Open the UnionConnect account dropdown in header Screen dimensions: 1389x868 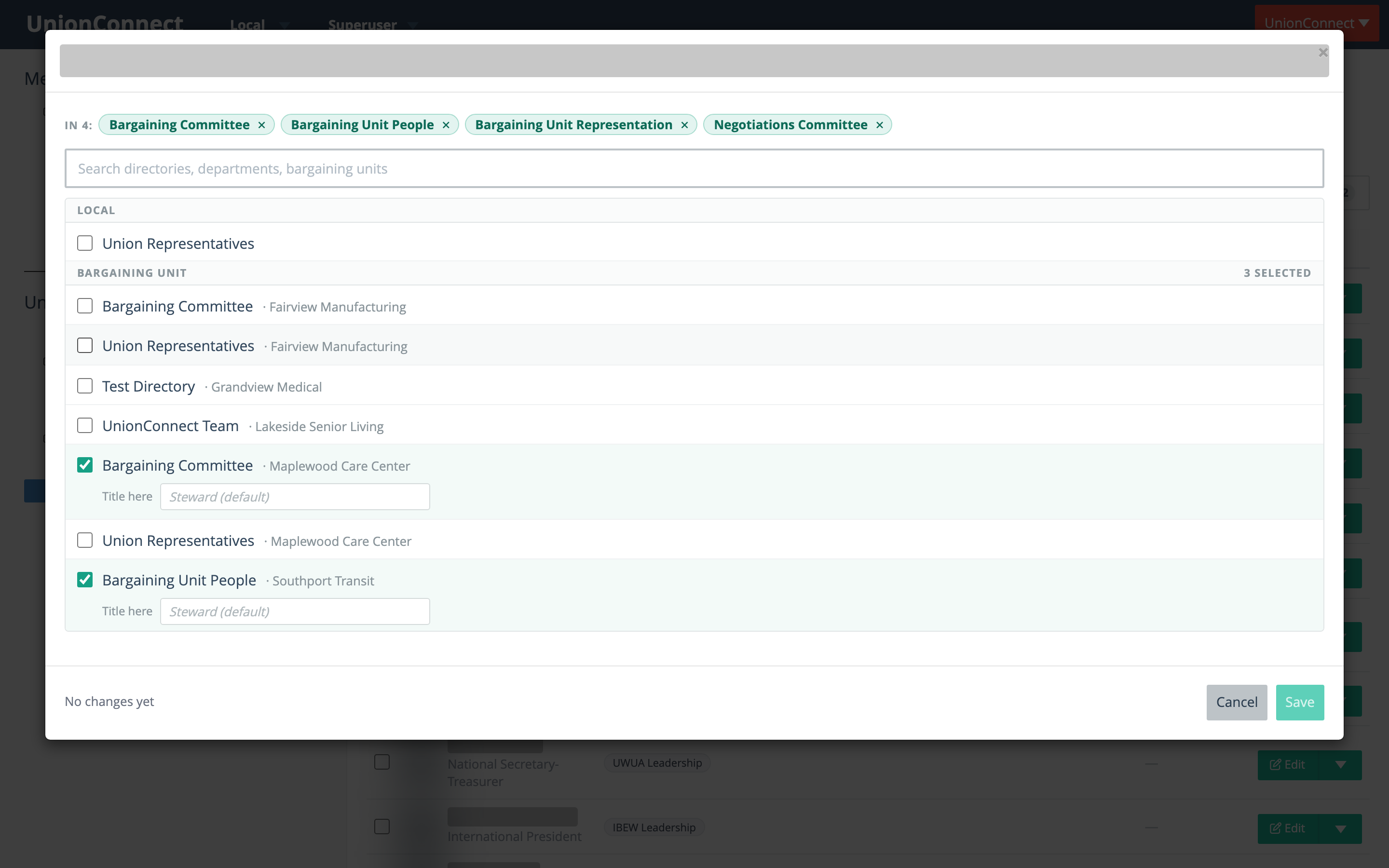click(1317, 23)
